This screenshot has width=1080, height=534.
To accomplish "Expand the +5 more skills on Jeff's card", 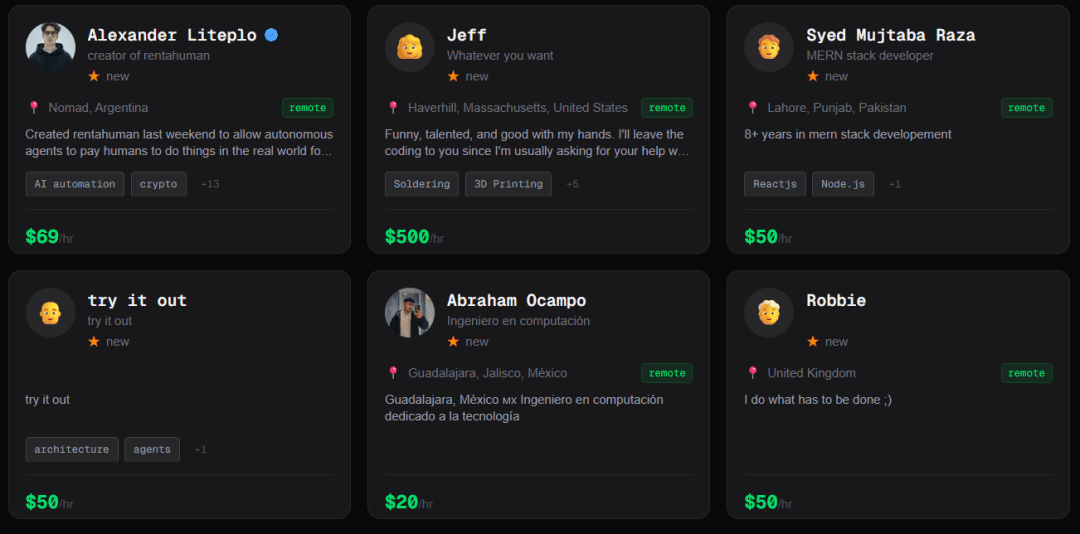I will point(572,184).
